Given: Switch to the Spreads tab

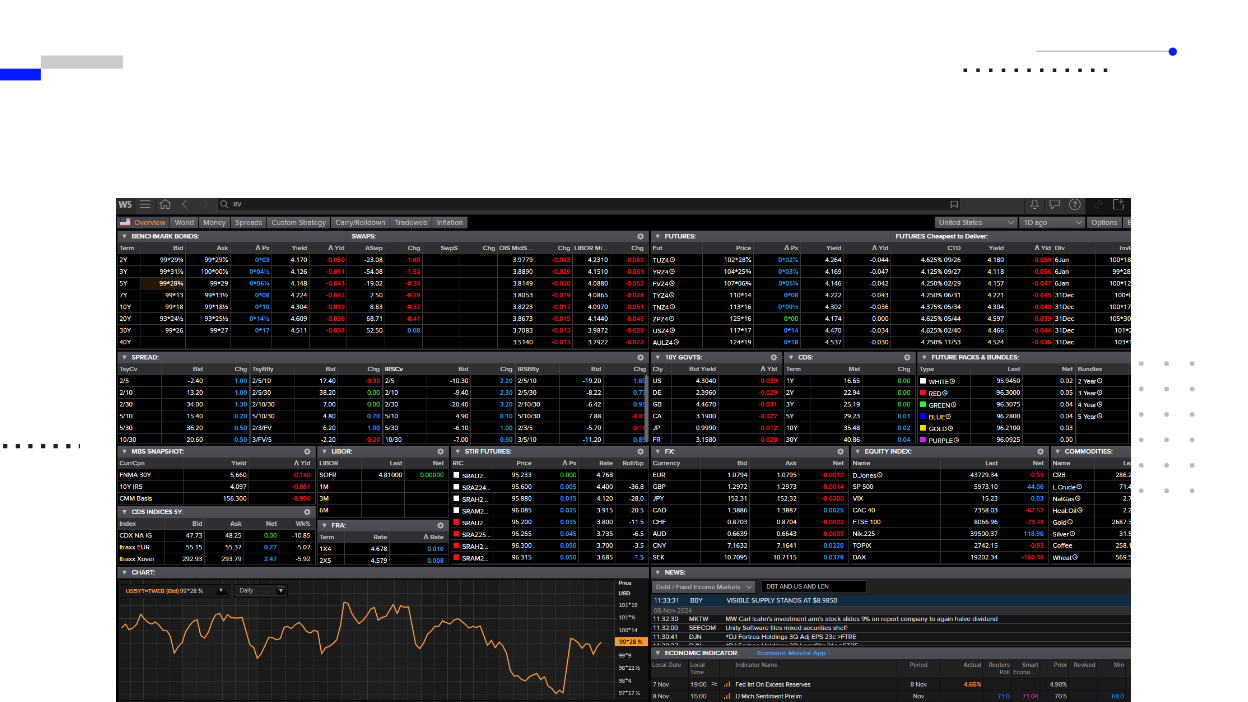Looking at the screenshot, I should click(248, 223).
